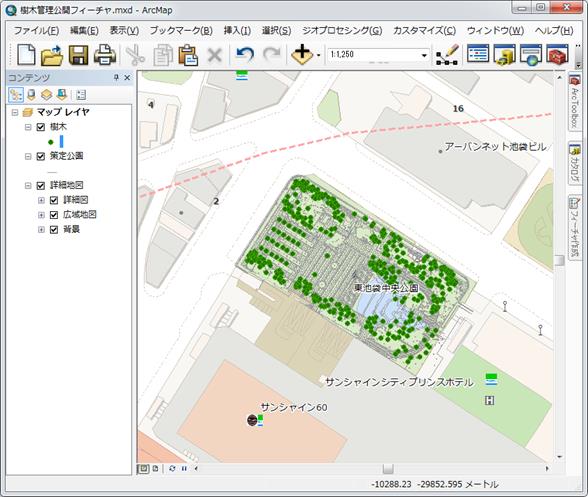List layers by visibility
Image resolution: width=588 pixels, height=497 pixels.
tap(46, 95)
